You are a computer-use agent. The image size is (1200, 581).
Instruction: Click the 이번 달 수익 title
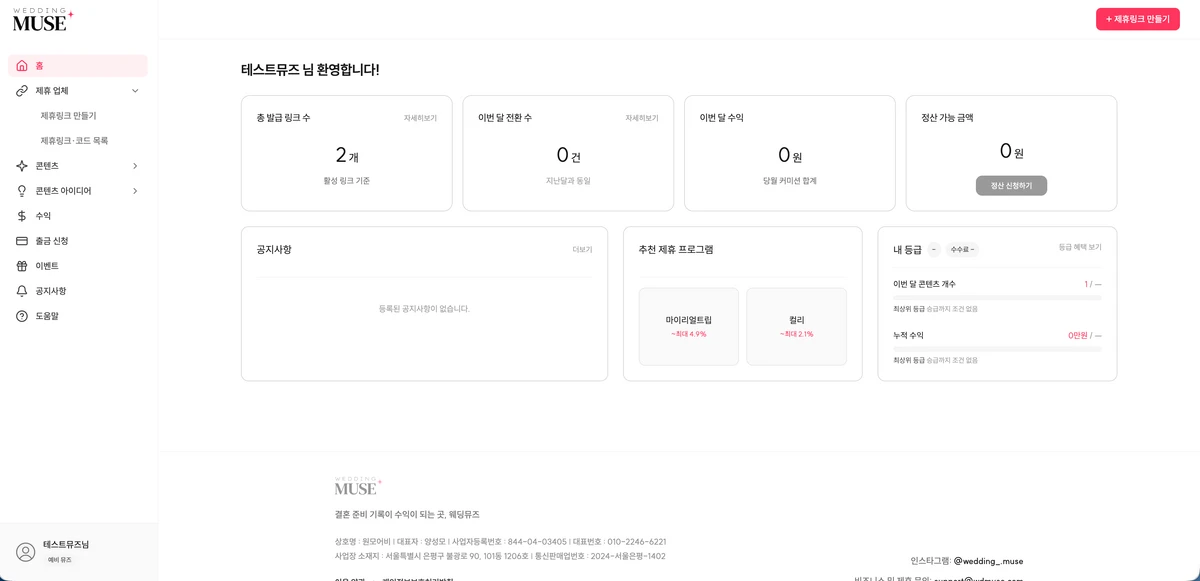722,118
